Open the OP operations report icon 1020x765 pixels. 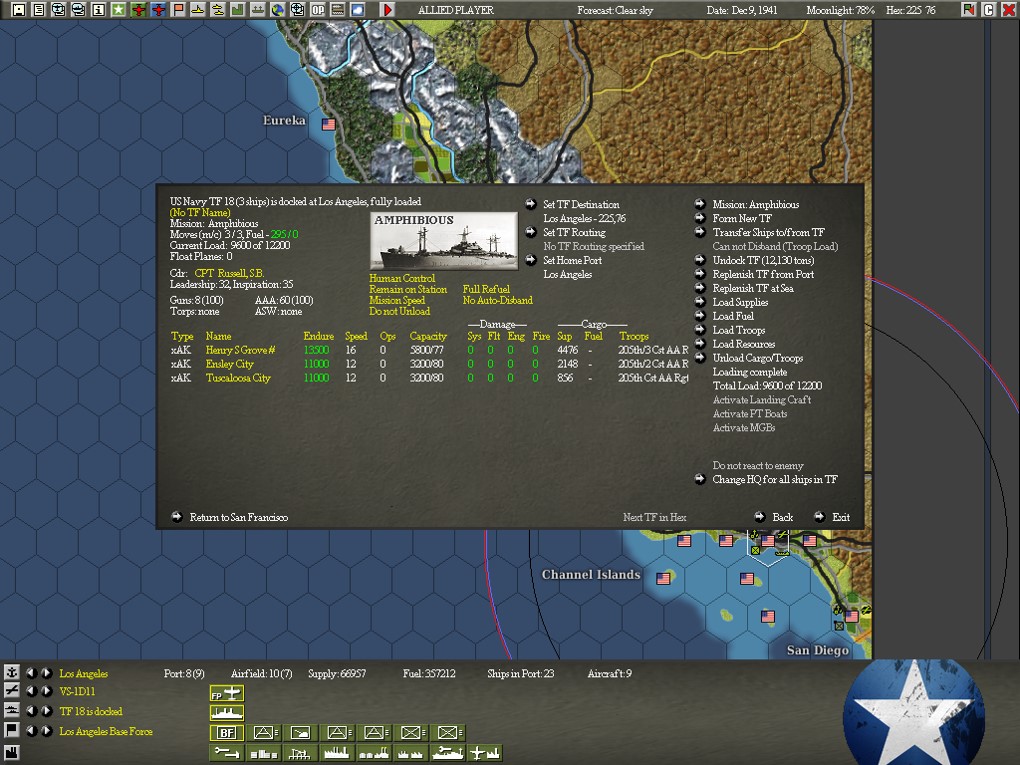click(x=317, y=10)
